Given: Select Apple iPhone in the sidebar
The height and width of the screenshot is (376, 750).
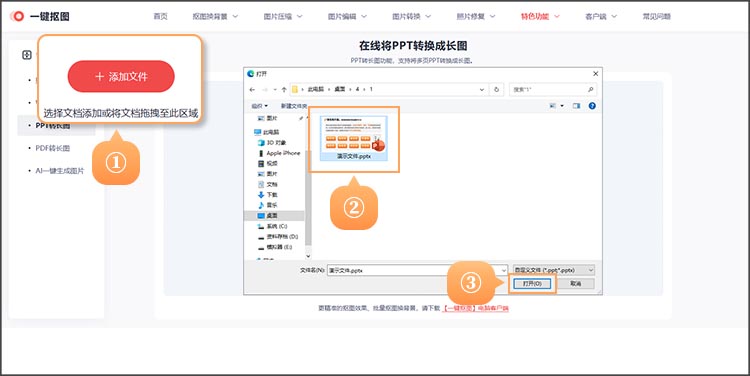Looking at the screenshot, I should [283, 153].
